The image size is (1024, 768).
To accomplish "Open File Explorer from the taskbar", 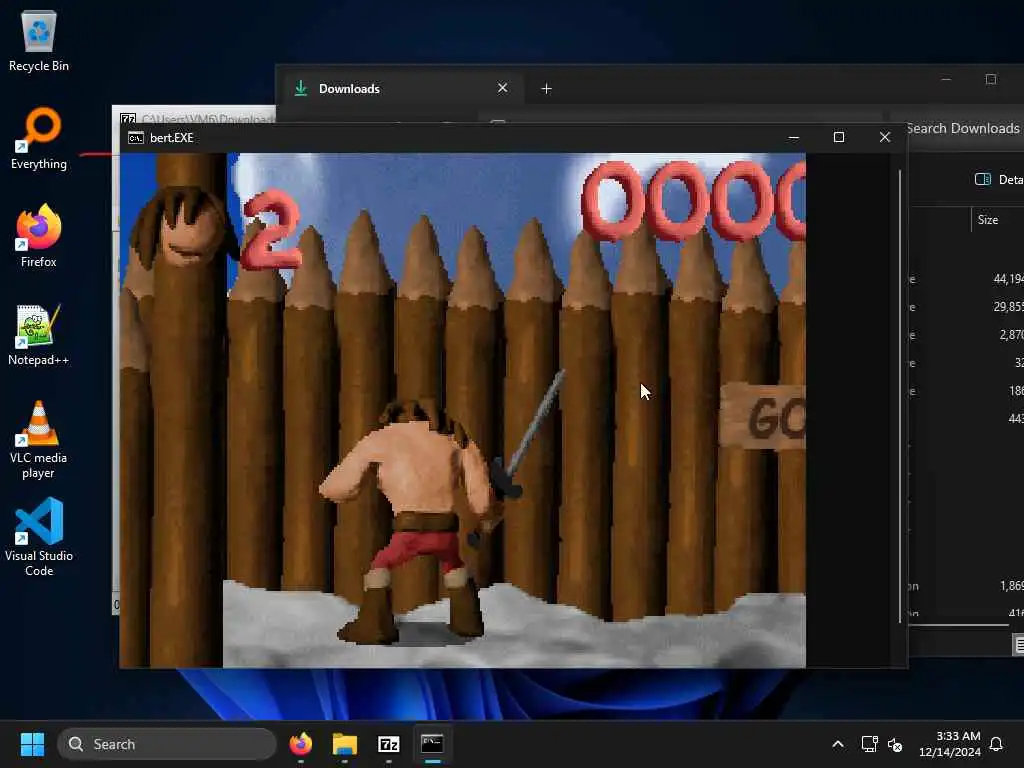I will [345, 744].
